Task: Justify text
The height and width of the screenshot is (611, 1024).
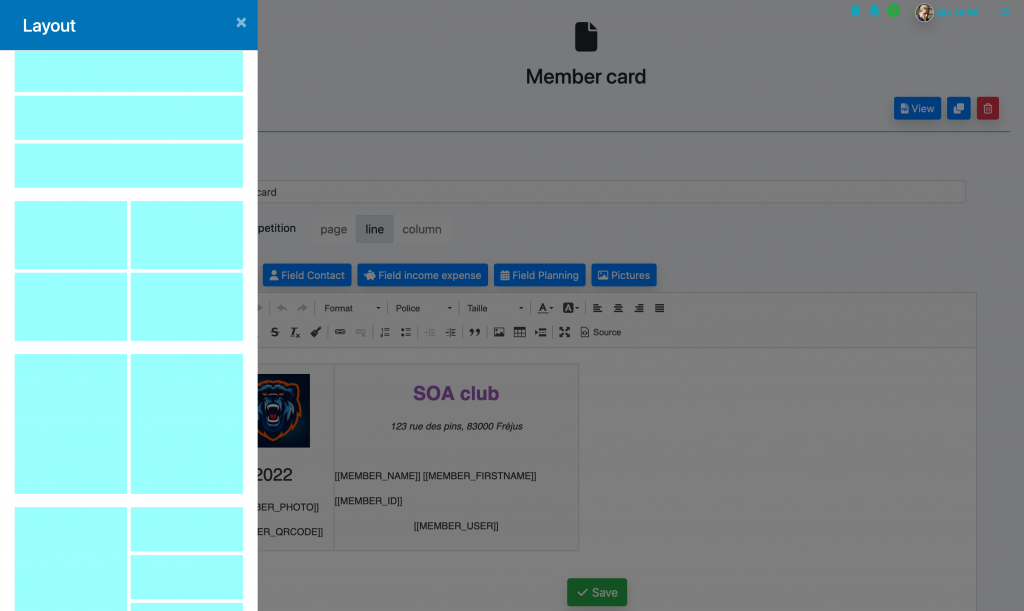Action: click(660, 308)
